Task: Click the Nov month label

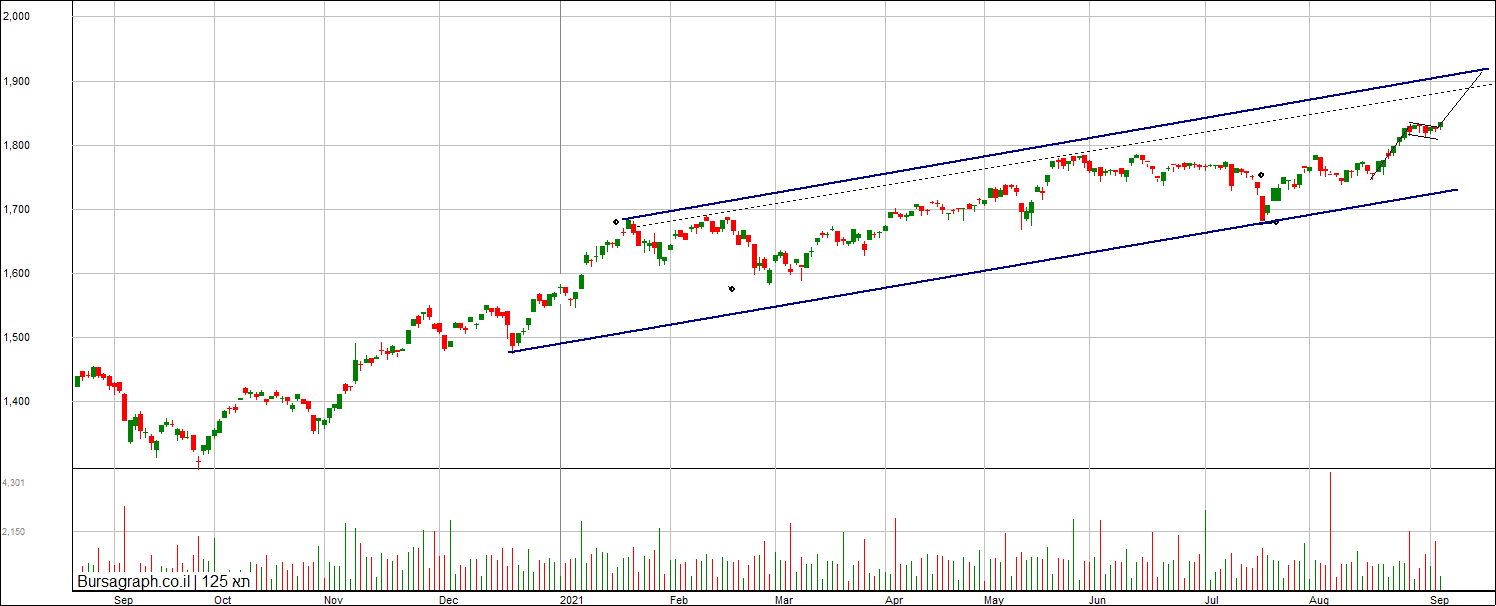Action: [x=335, y=600]
